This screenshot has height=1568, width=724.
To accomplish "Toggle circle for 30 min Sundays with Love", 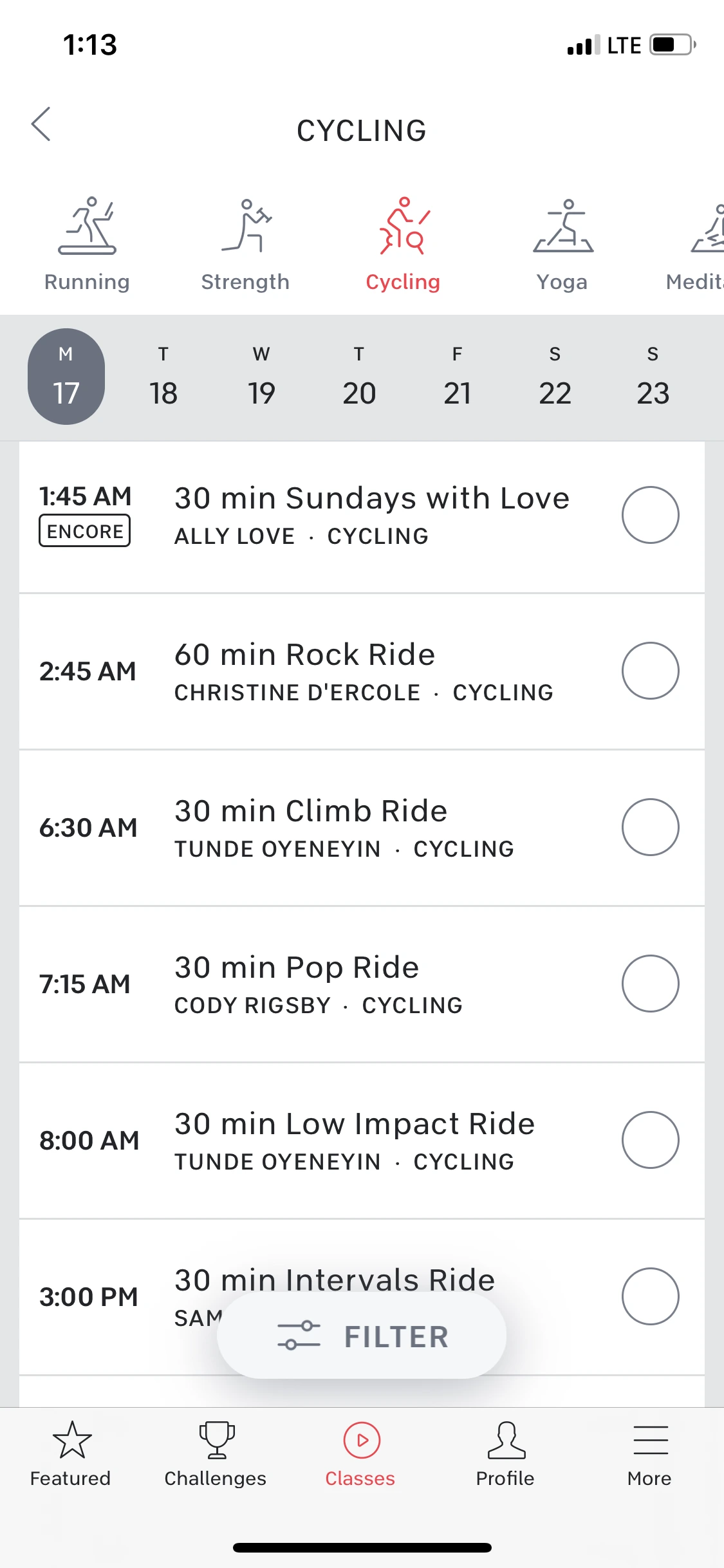I will 650,515.
